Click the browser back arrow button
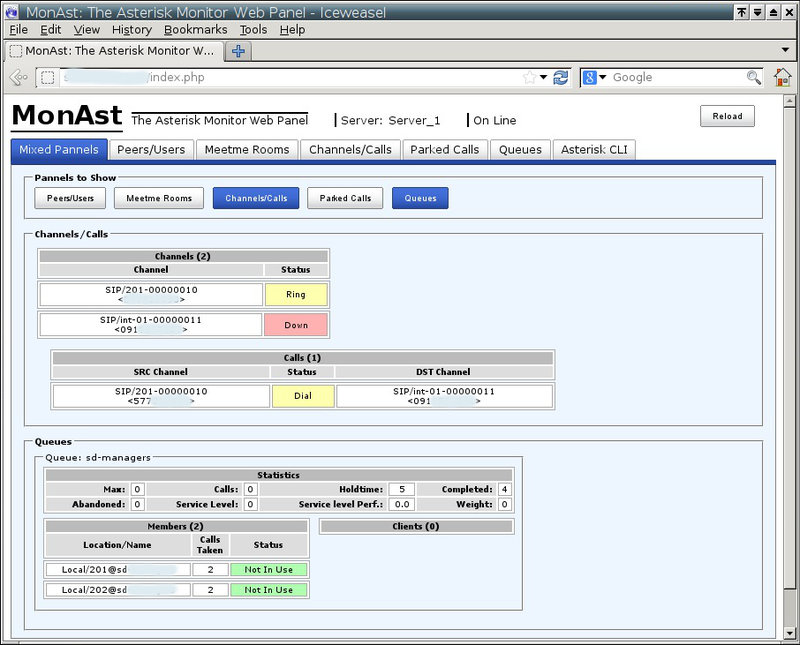 point(18,77)
